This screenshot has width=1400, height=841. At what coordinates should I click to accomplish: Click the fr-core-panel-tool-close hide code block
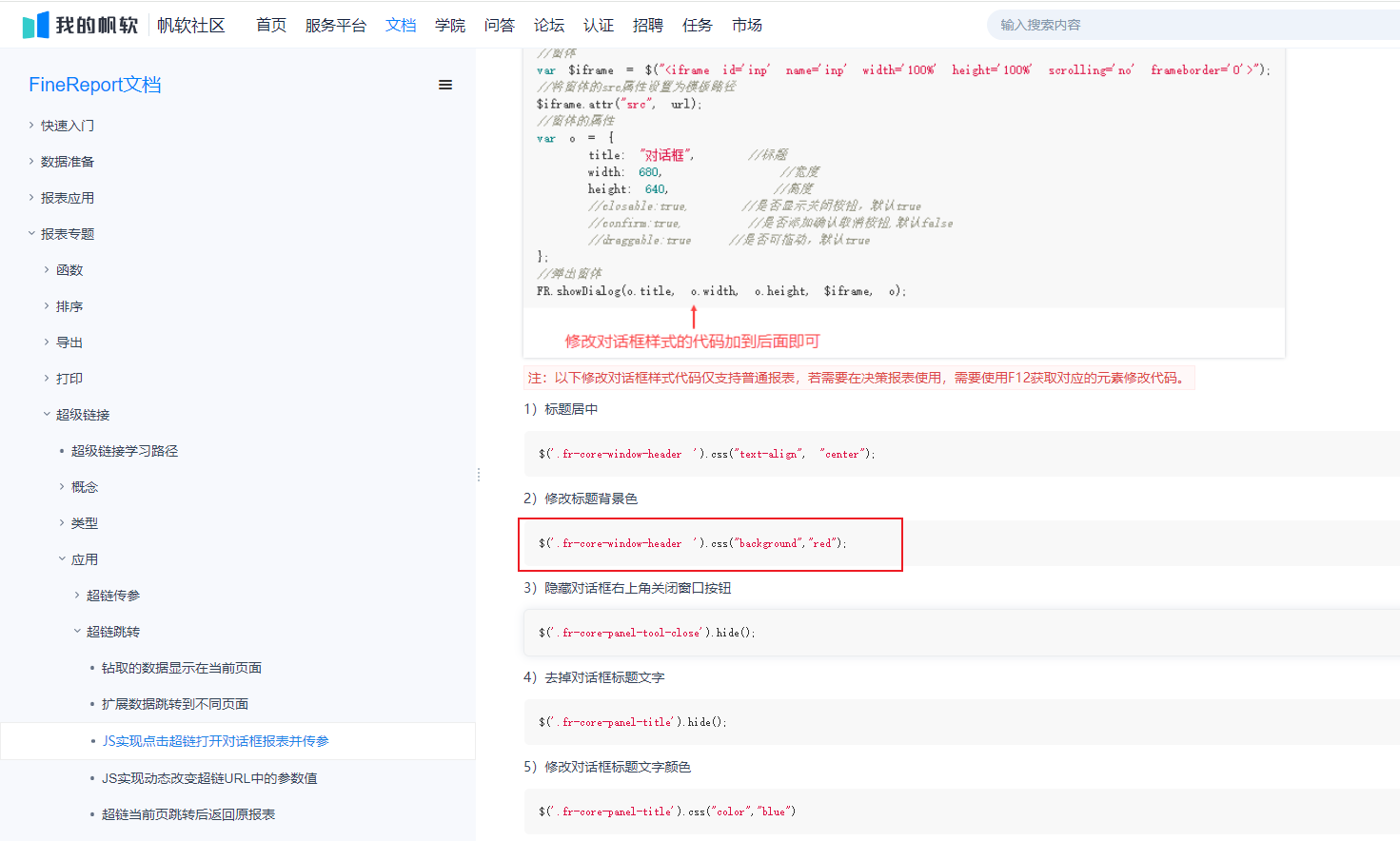point(961,633)
